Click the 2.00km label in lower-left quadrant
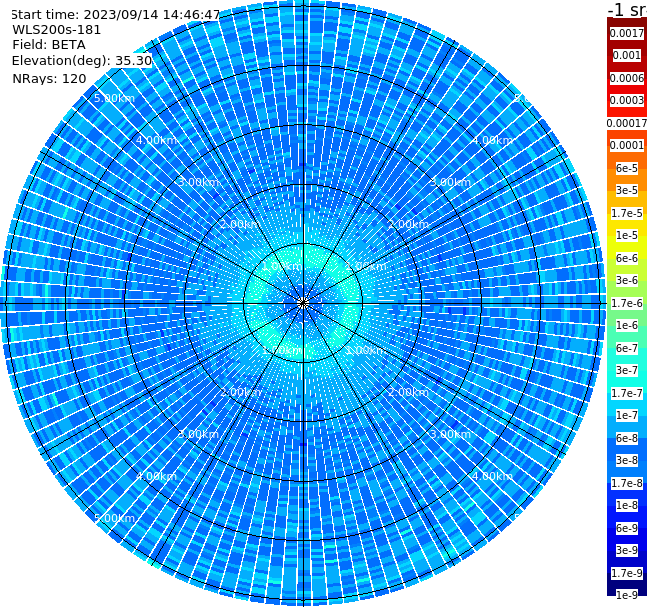647x607 pixels. pyautogui.click(x=241, y=392)
